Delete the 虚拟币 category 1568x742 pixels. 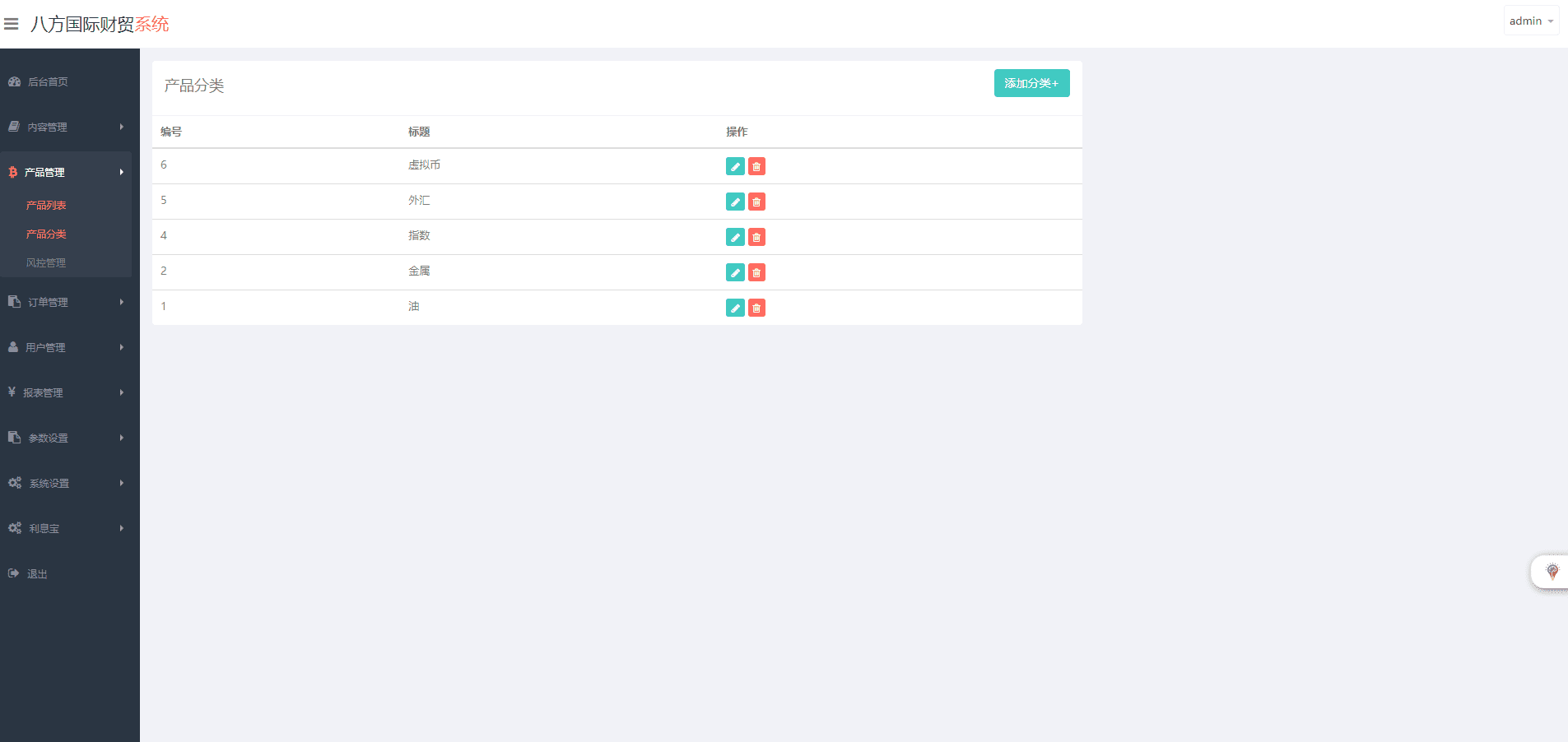pyautogui.click(x=756, y=166)
